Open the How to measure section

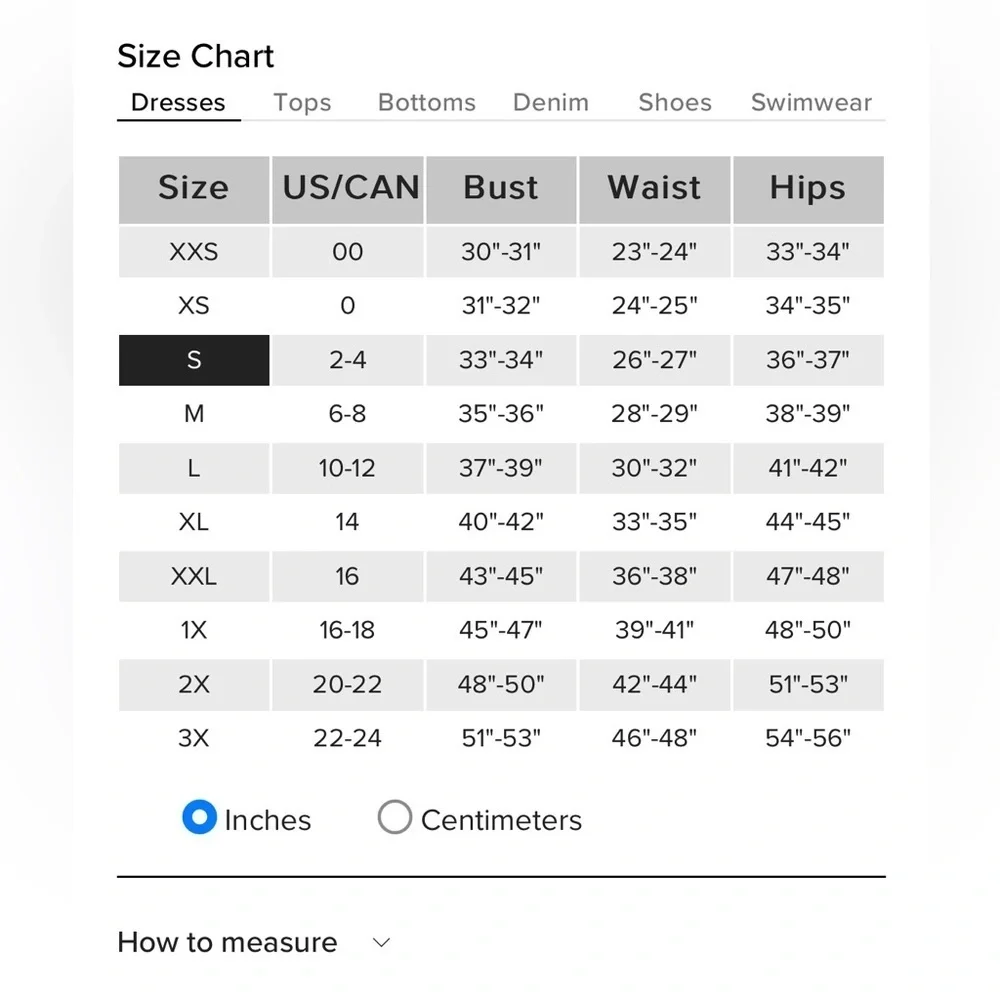(227, 943)
